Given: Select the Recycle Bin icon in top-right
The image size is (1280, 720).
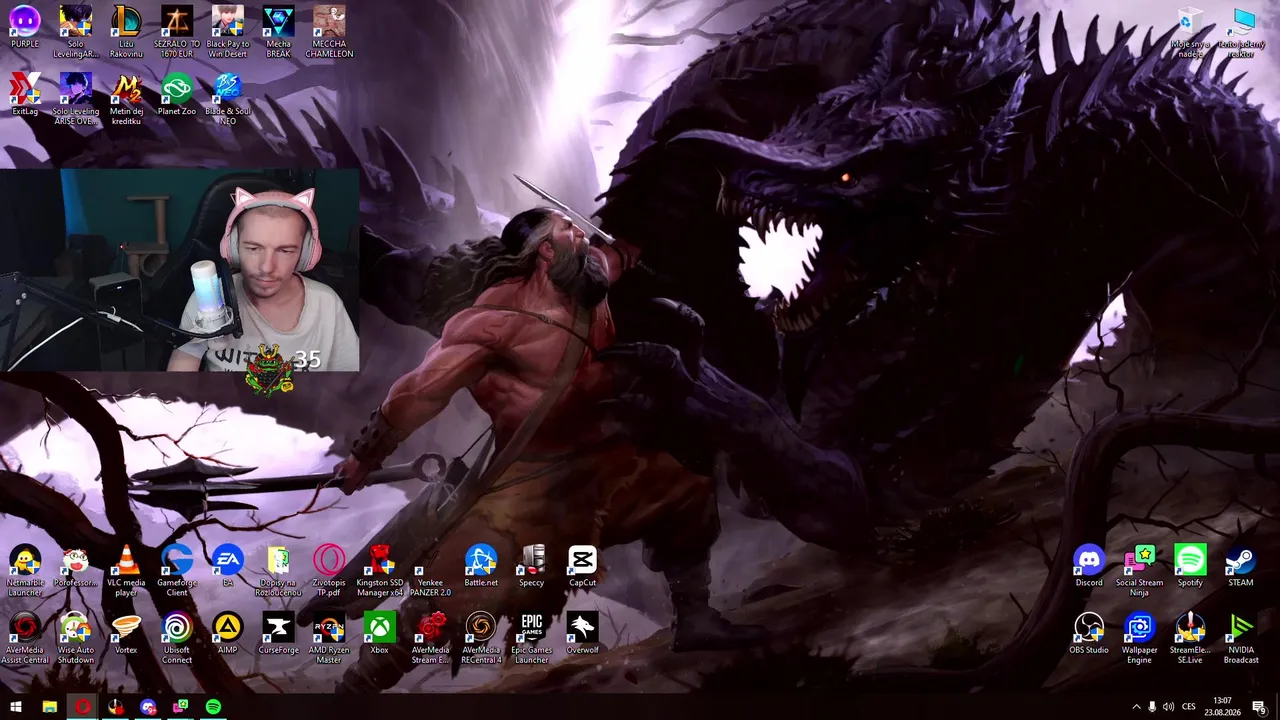Looking at the screenshot, I should pyautogui.click(x=1190, y=33).
